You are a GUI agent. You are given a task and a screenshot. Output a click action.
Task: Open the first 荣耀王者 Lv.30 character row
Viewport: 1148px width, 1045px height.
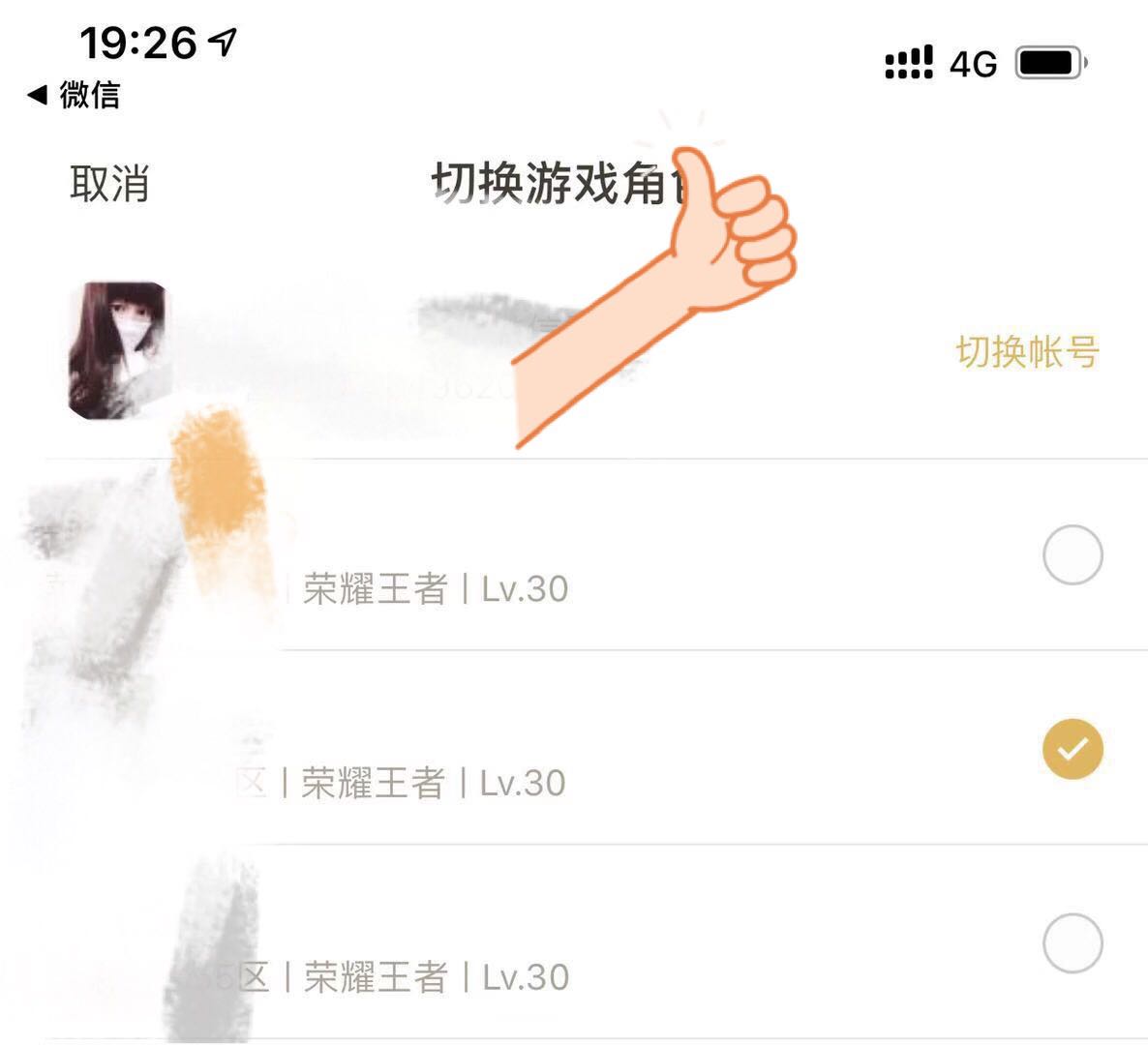(574, 554)
